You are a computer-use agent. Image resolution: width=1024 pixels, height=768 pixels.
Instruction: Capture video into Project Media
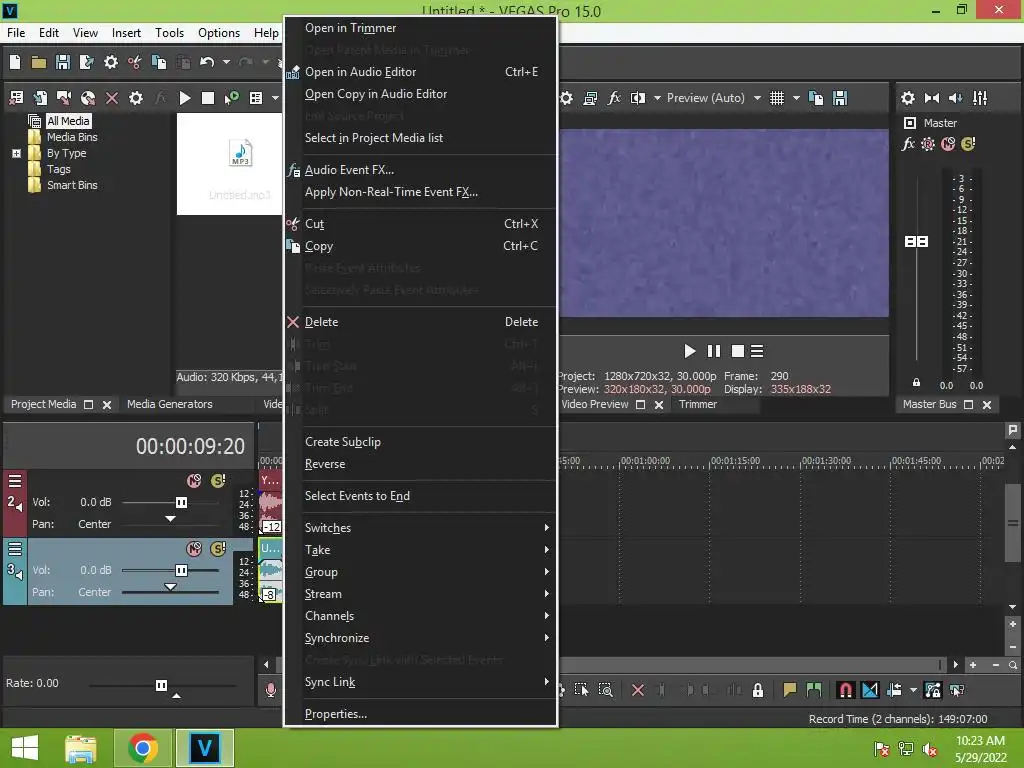pyautogui.click(x=64, y=98)
